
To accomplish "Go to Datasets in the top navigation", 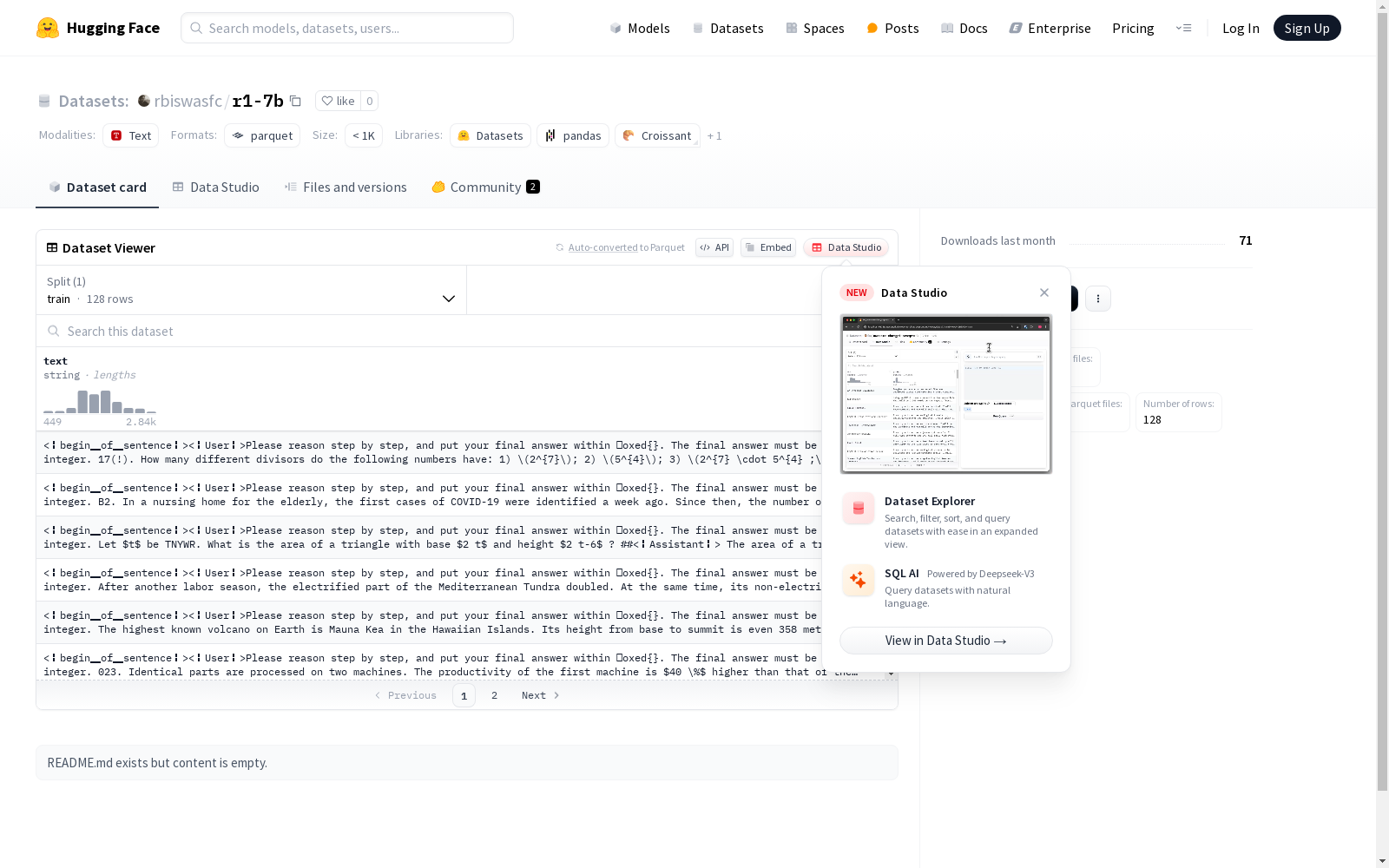I will coord(727,28).
